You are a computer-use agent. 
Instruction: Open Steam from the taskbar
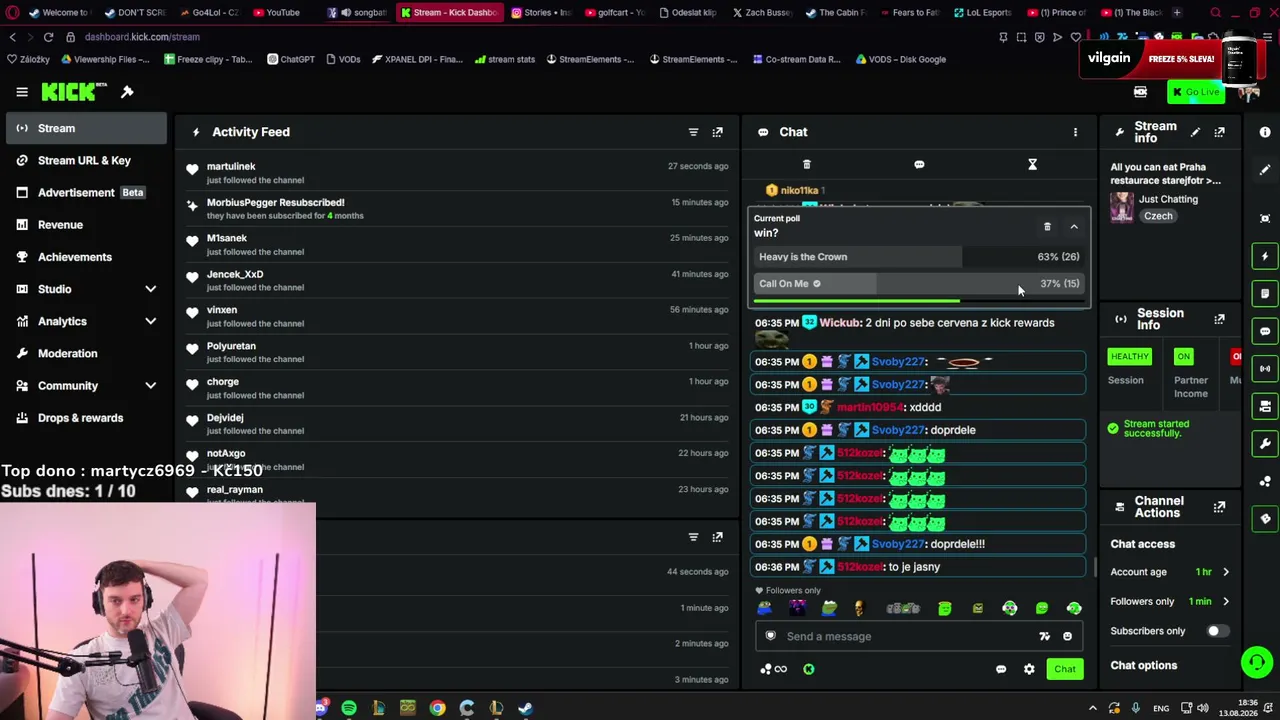point(525,708)
